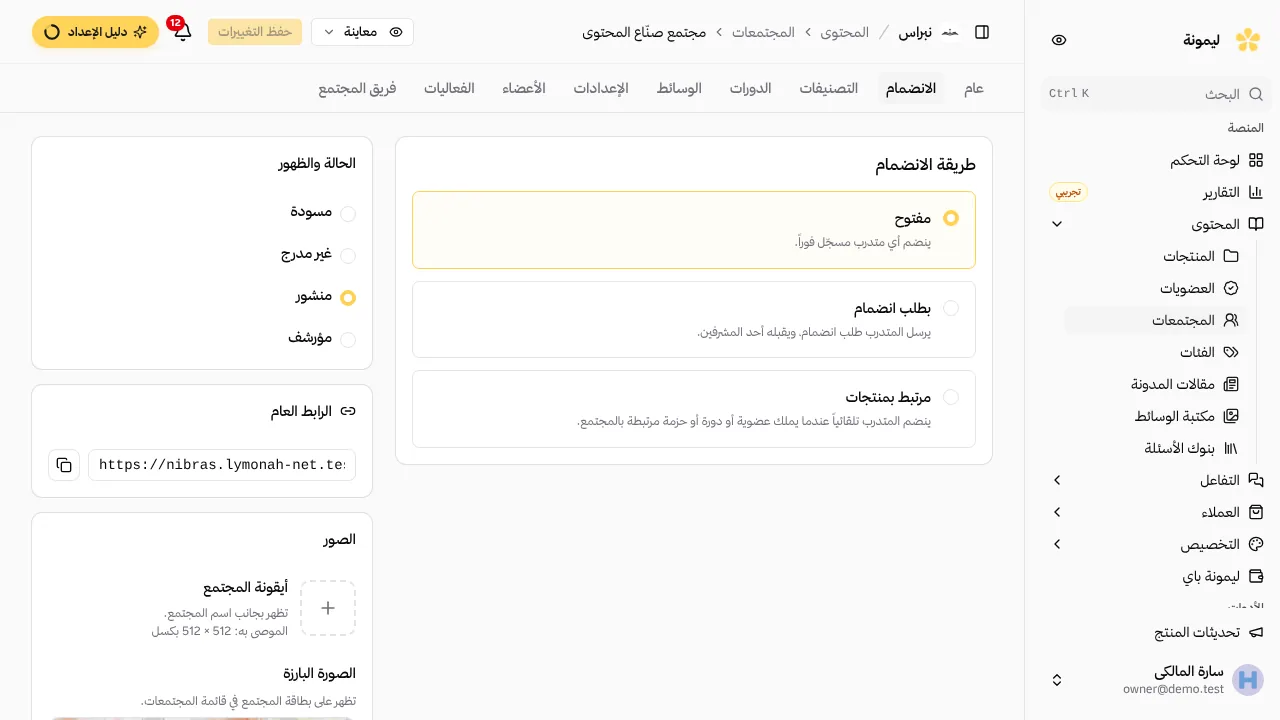Open مكتبة الوسائط image icon

[1231, 416]
